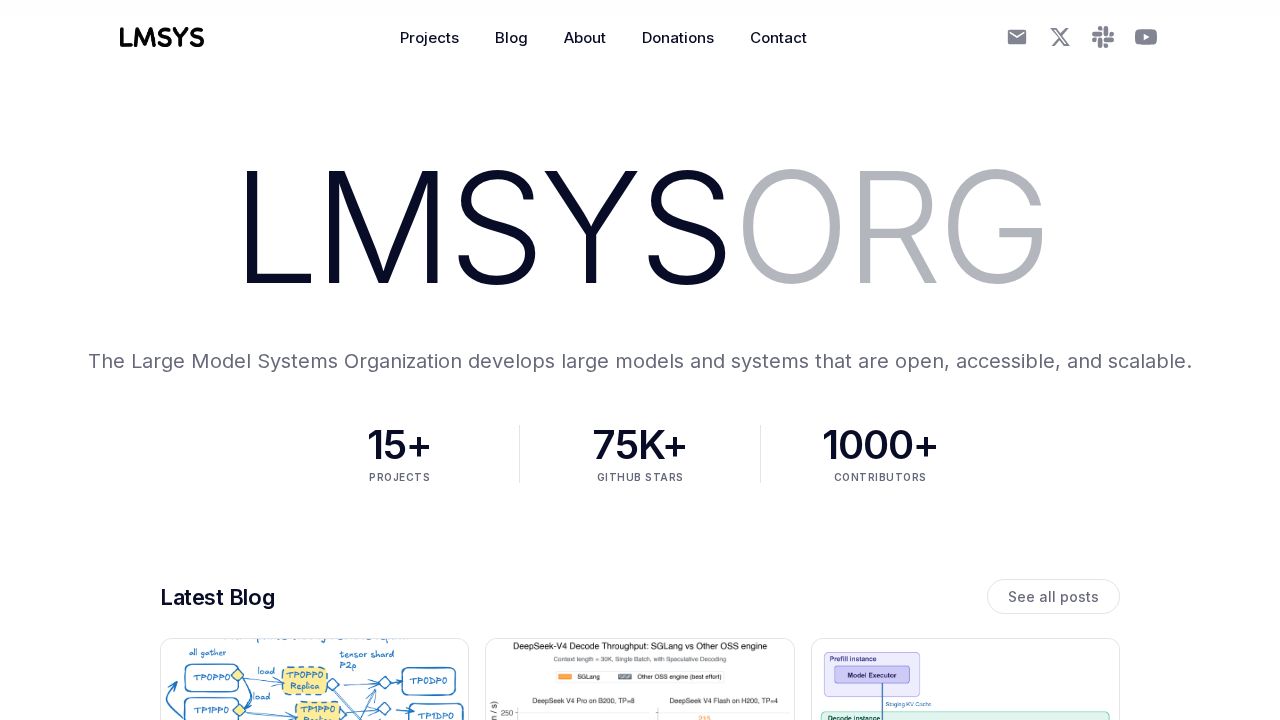1280x720 pixels.
Task: Click the 75K+ GitHub Stars statistic
Action: (640, 454)
